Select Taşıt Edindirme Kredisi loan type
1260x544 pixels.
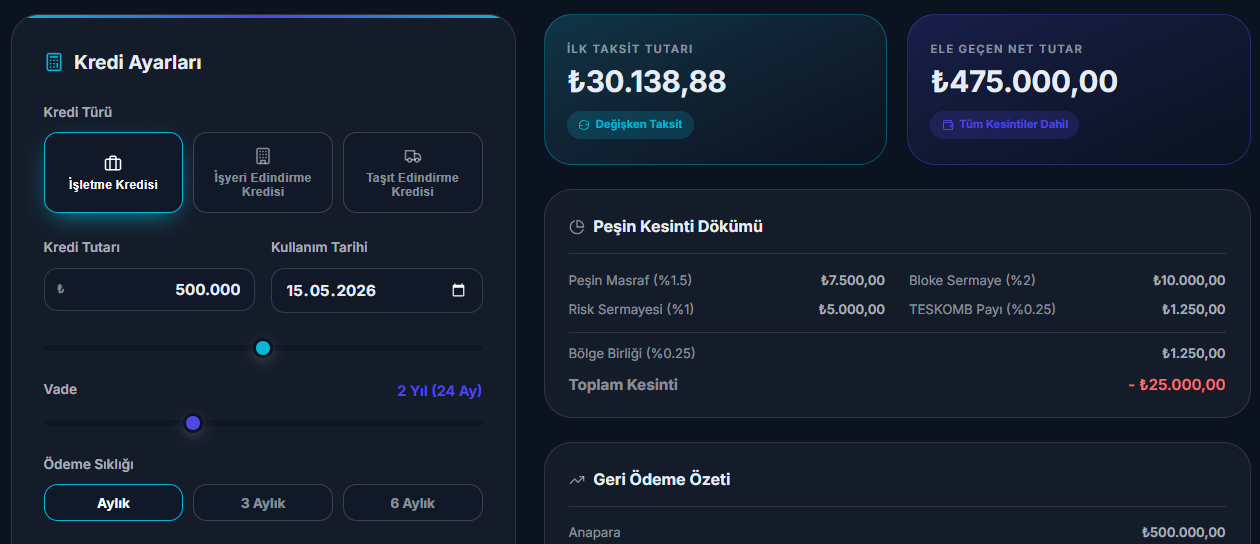pyautogui.click(x=413, y=172)
